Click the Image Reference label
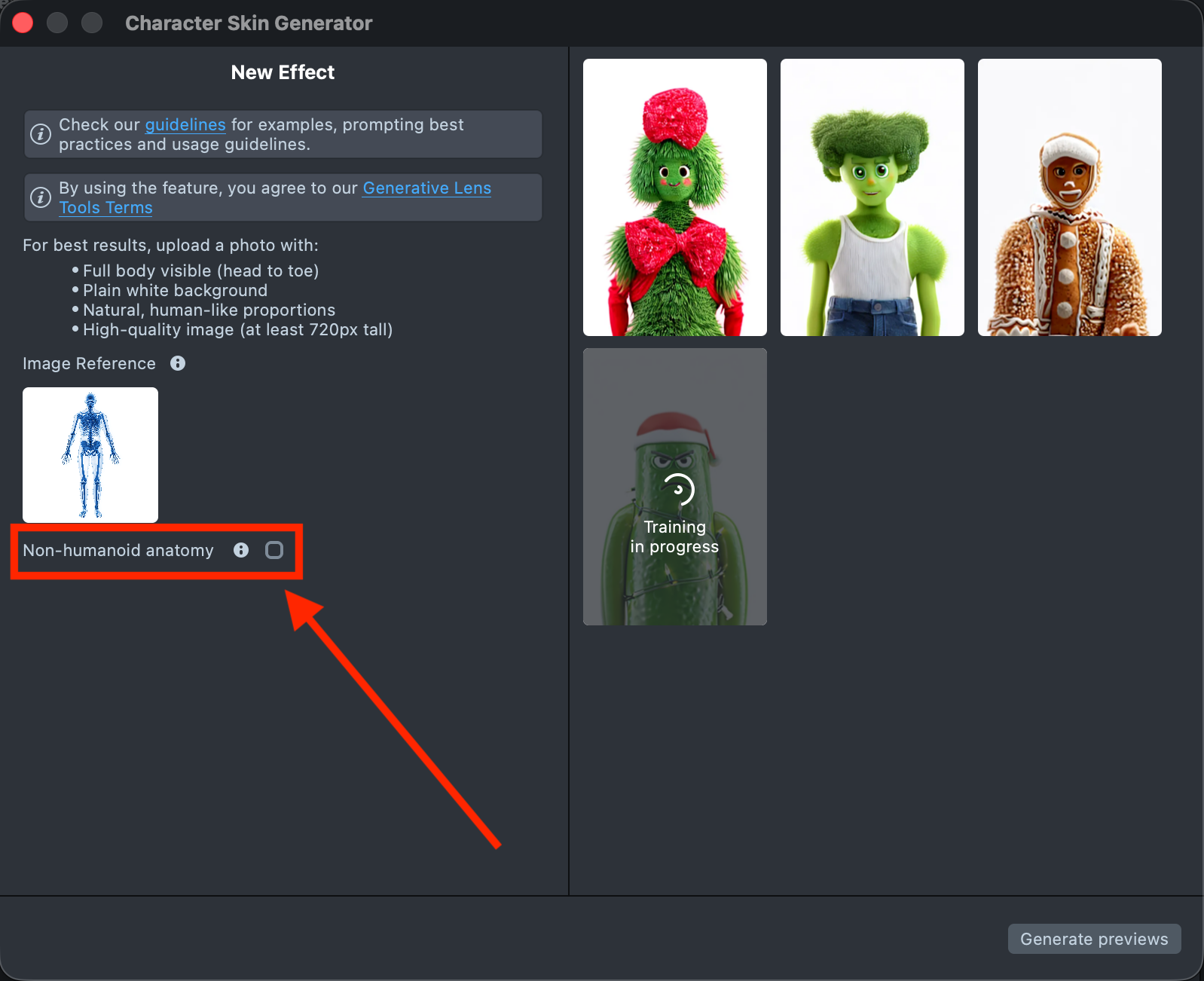The image size is (1204, 981). tap(89, 363)
